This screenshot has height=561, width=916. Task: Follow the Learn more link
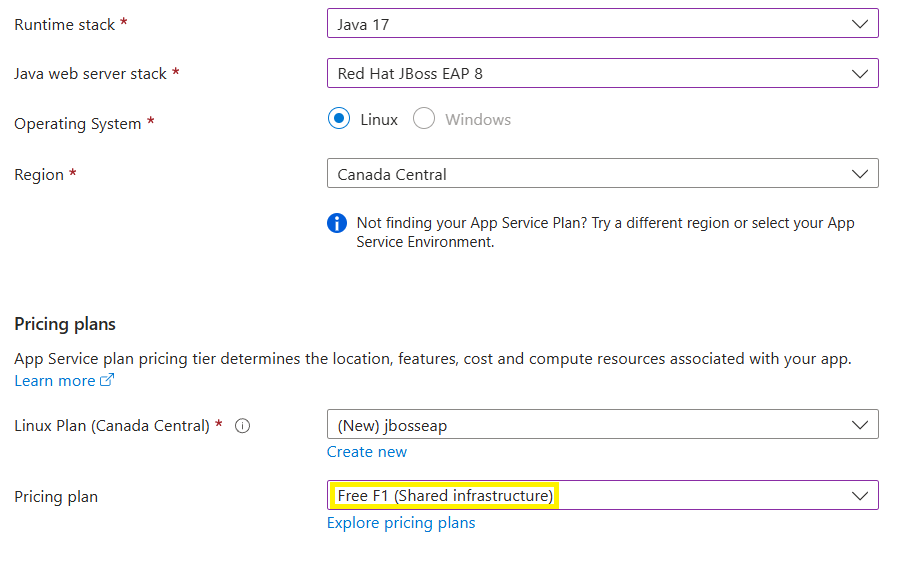click(x=55, y=381)
